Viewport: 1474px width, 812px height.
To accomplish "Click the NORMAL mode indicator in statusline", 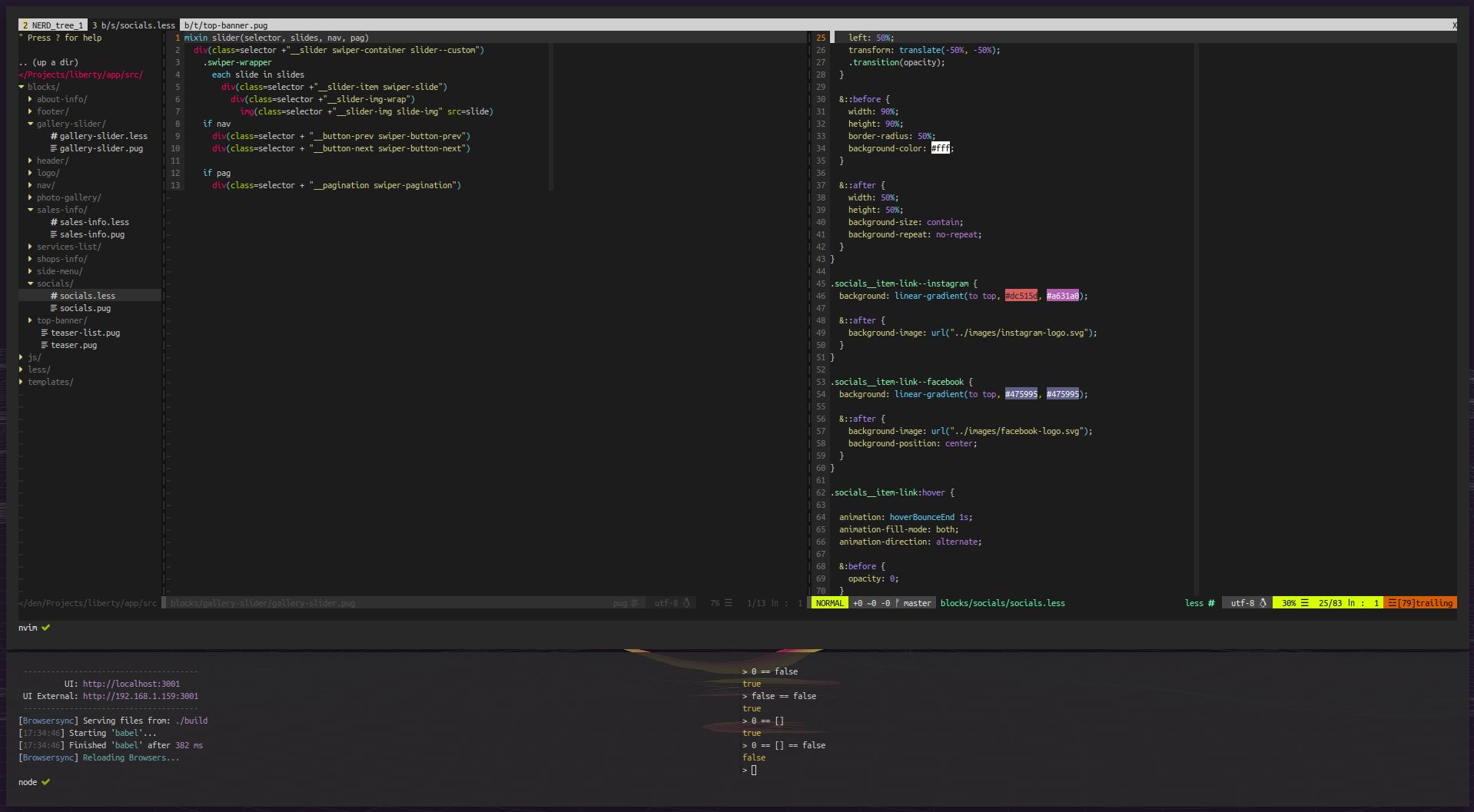I will (829, 603).
